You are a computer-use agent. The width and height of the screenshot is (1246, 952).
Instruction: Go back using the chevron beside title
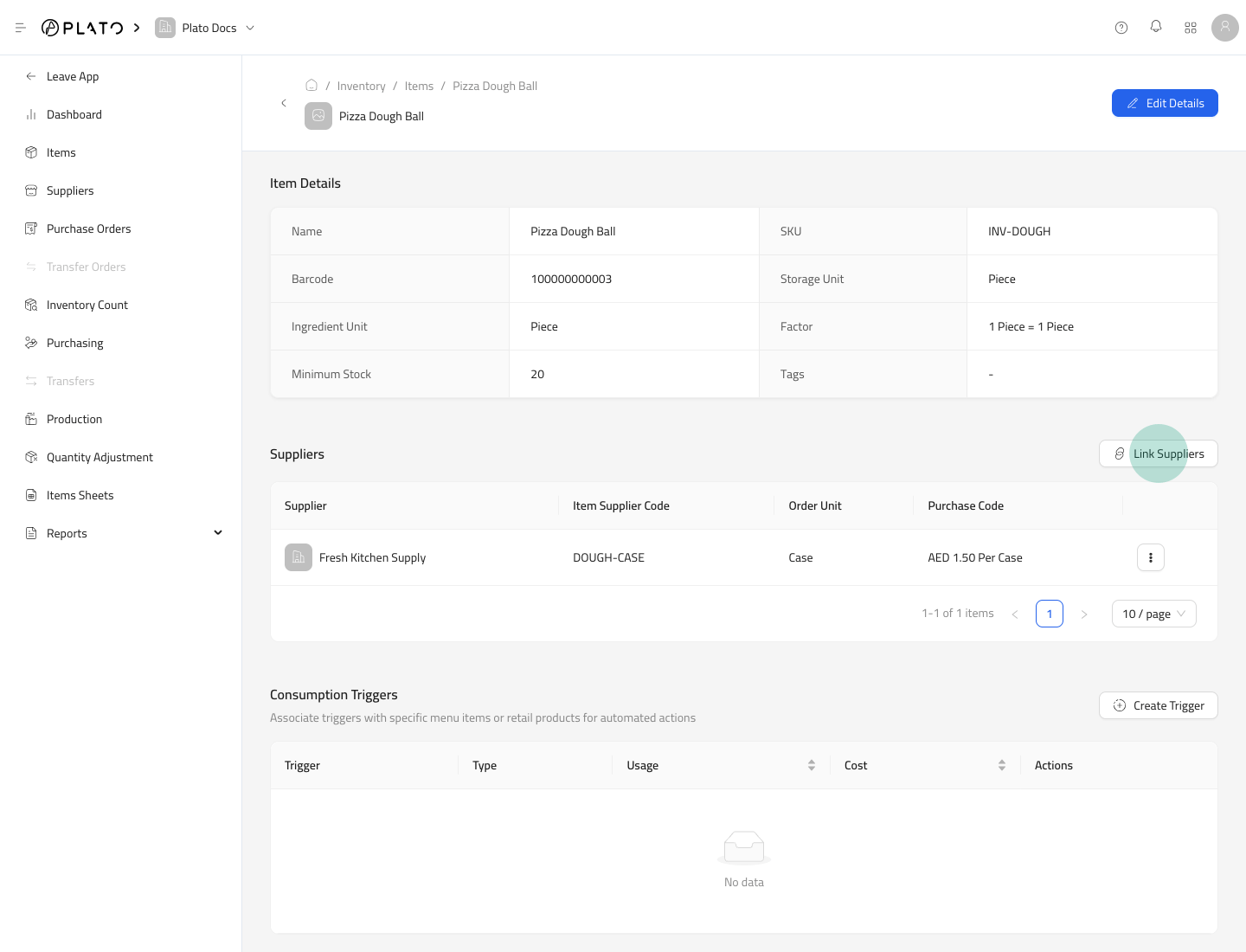pyautogui.click(x=284, y=103)
